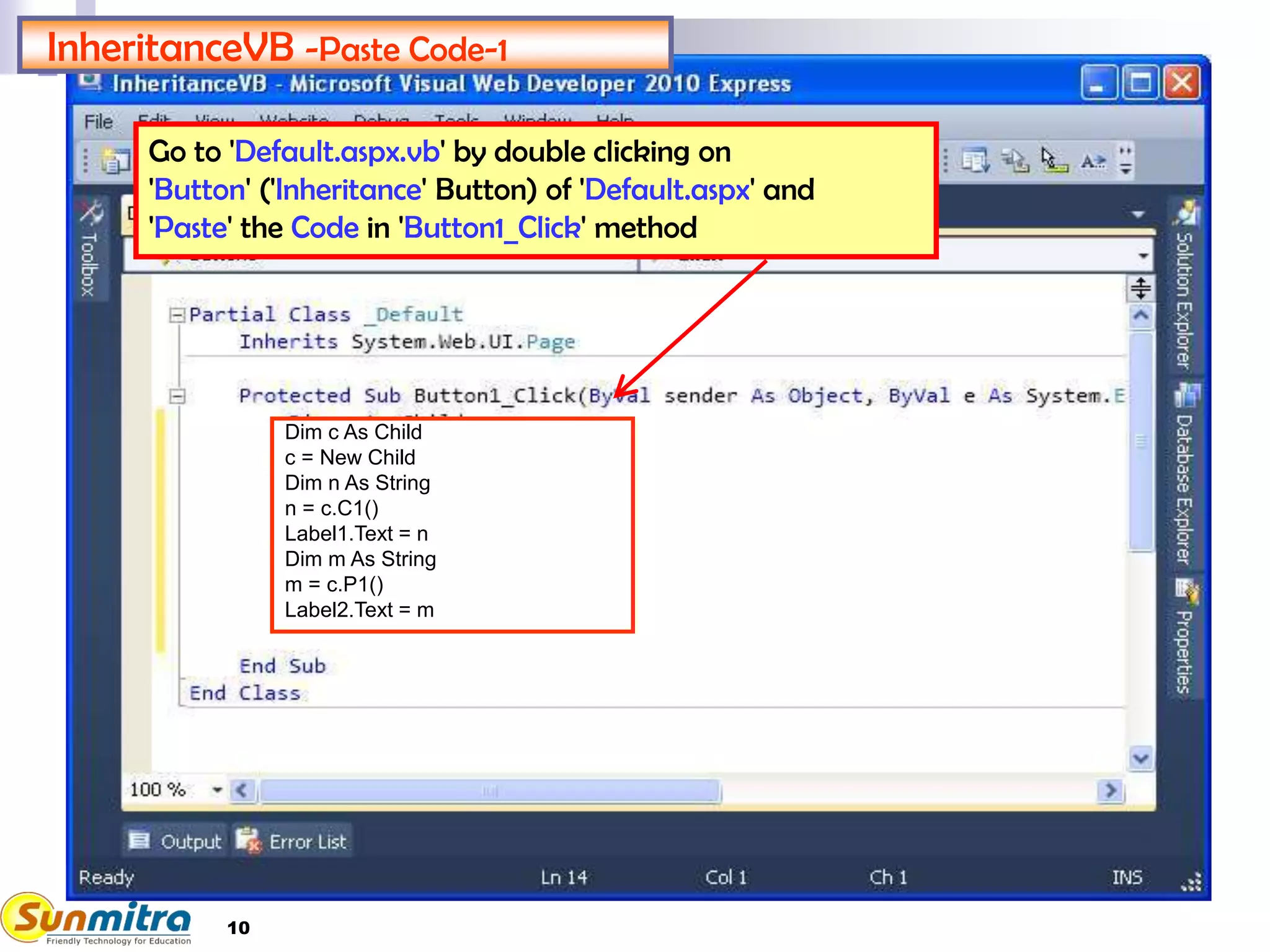Click the A text toolbar icon
The width and height of the screenshot is (1270, 952).
(1093, 162)
